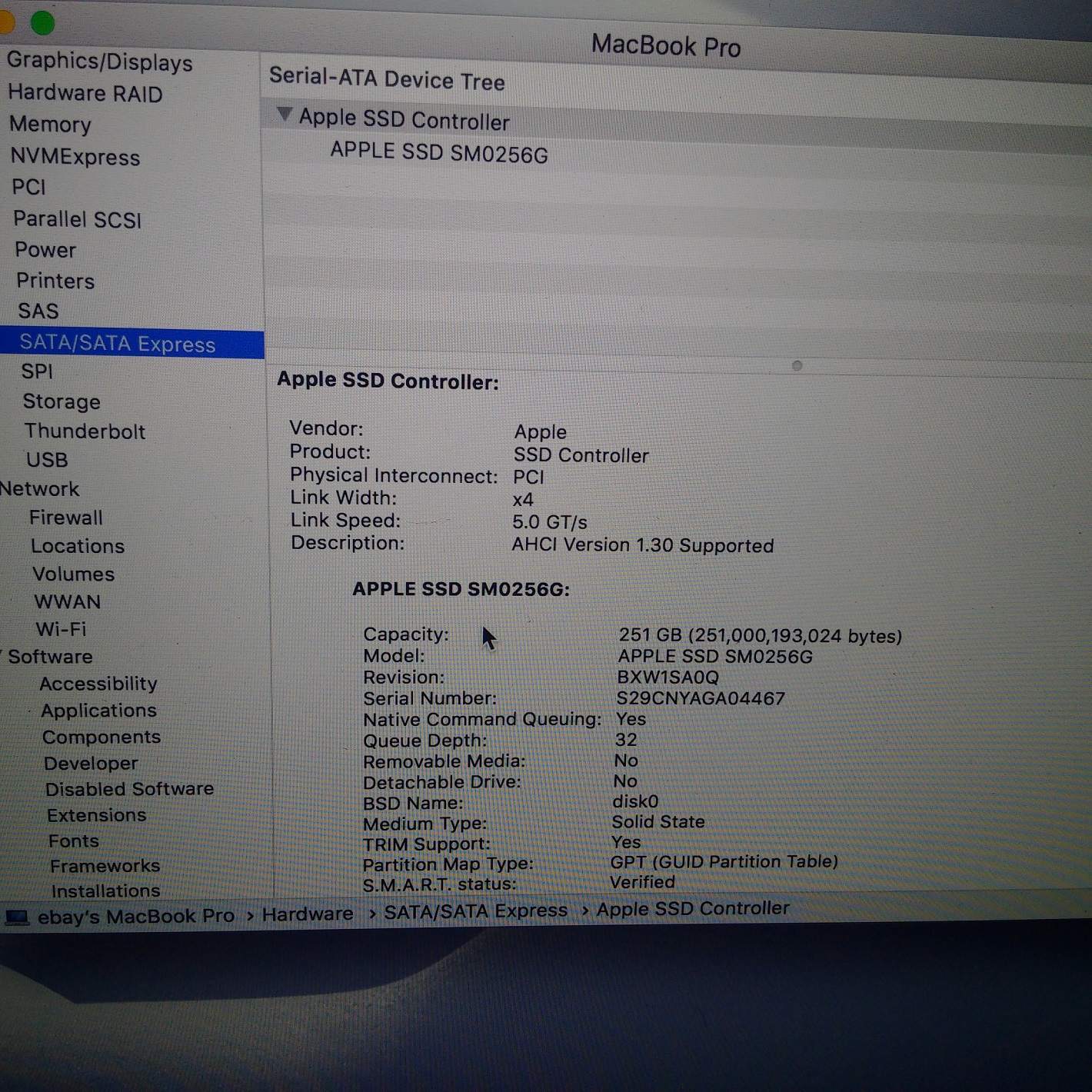The image size is (1092, 1092).
Task: Click APPLE SSD SM0256G: details heading
Action: coord(461,589)
